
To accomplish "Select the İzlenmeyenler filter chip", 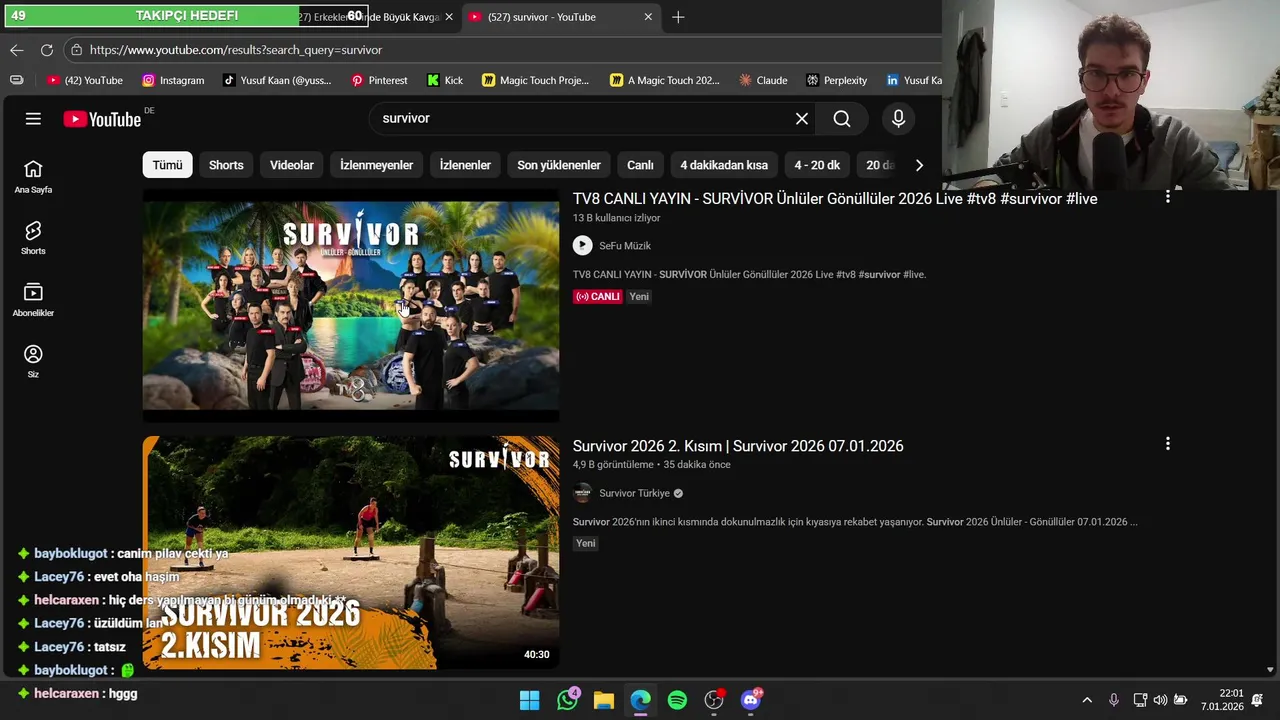I will tap(376, 165).
